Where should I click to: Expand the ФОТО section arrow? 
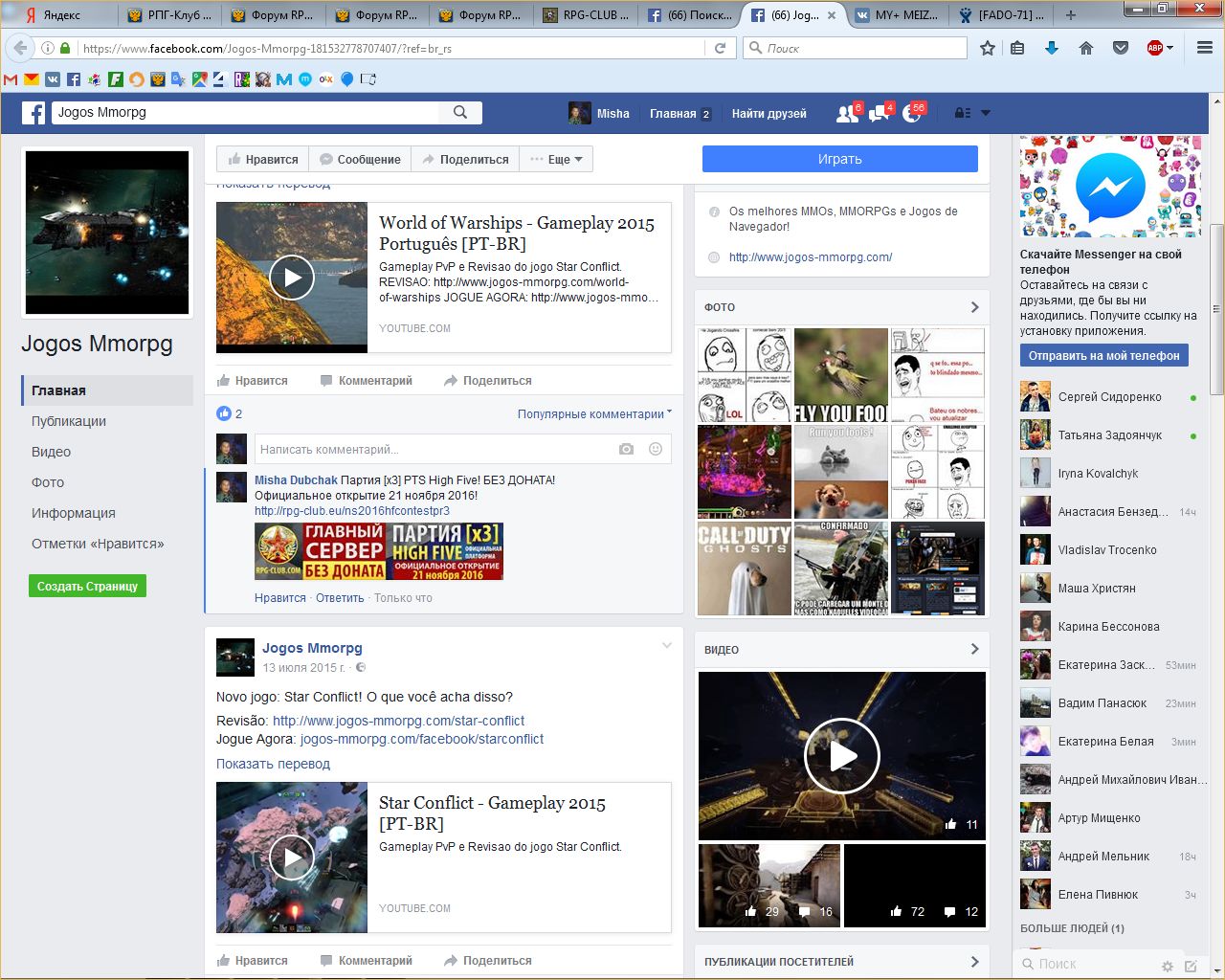[974, 307]
